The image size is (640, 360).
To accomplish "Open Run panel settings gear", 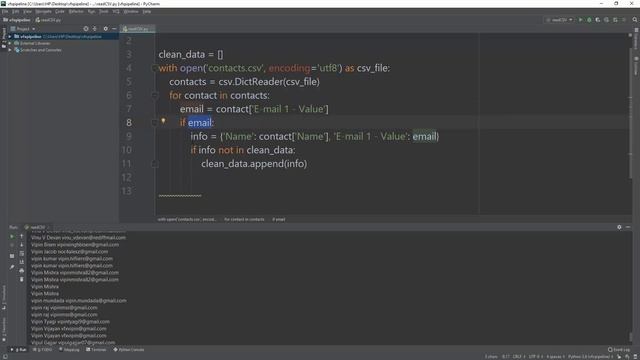I will pyautogui.click(x=619, y=227).
